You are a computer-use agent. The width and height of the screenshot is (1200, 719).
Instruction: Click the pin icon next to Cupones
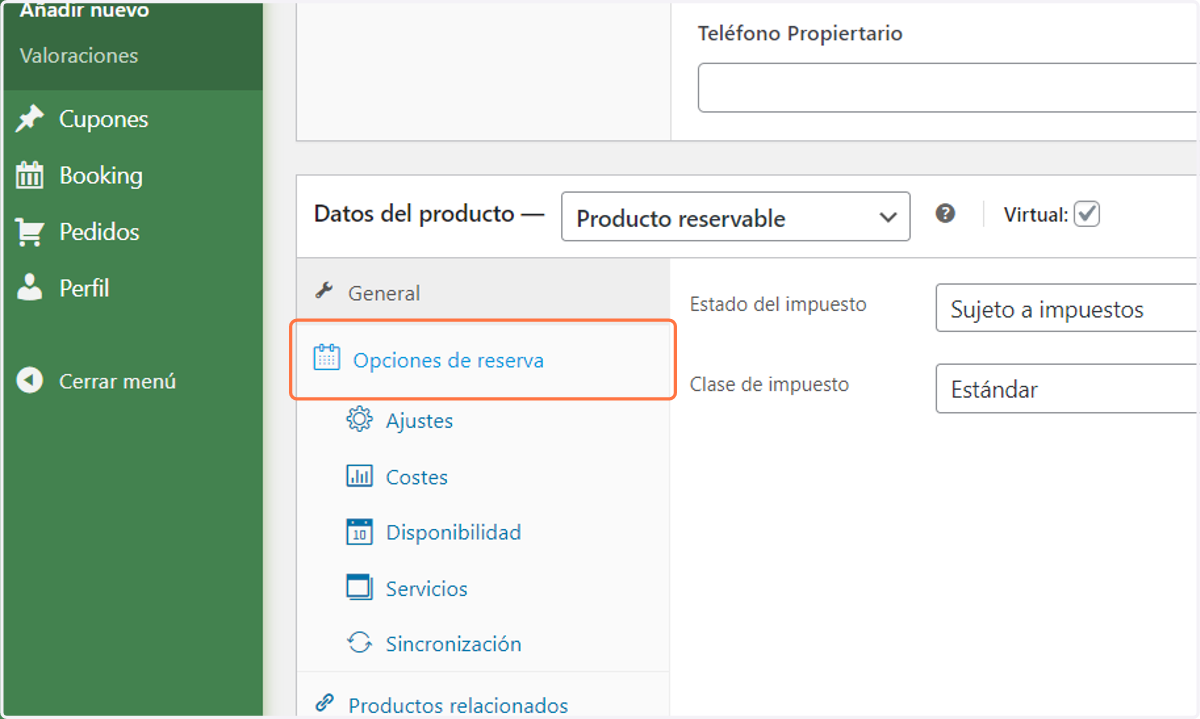pos(30,119)
